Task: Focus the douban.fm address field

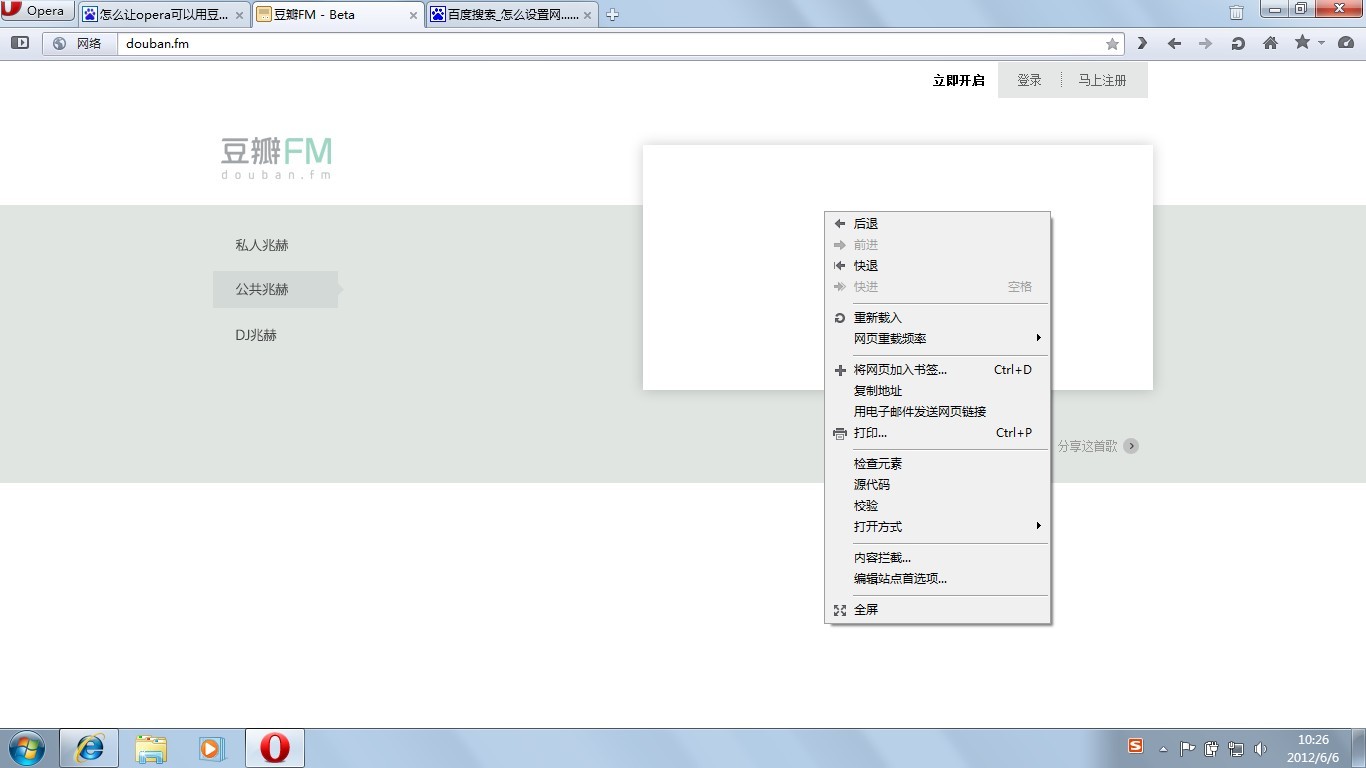Action: pos(610,44)
